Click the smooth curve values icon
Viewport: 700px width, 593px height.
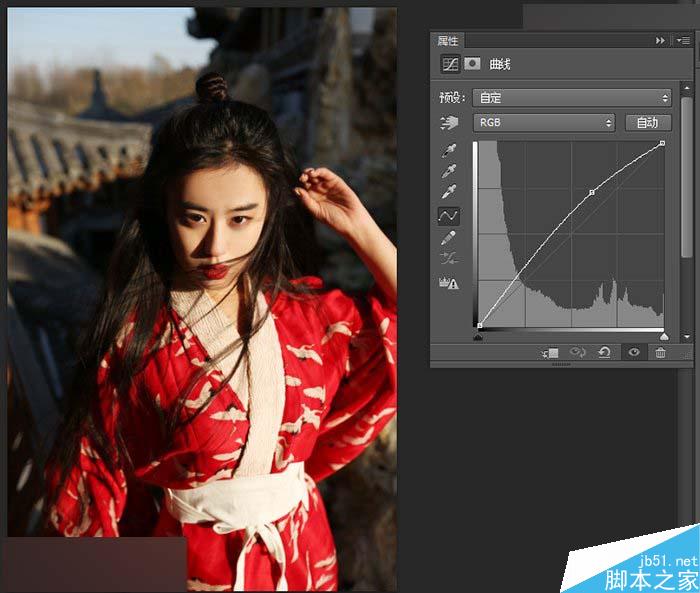pos(448,259)
